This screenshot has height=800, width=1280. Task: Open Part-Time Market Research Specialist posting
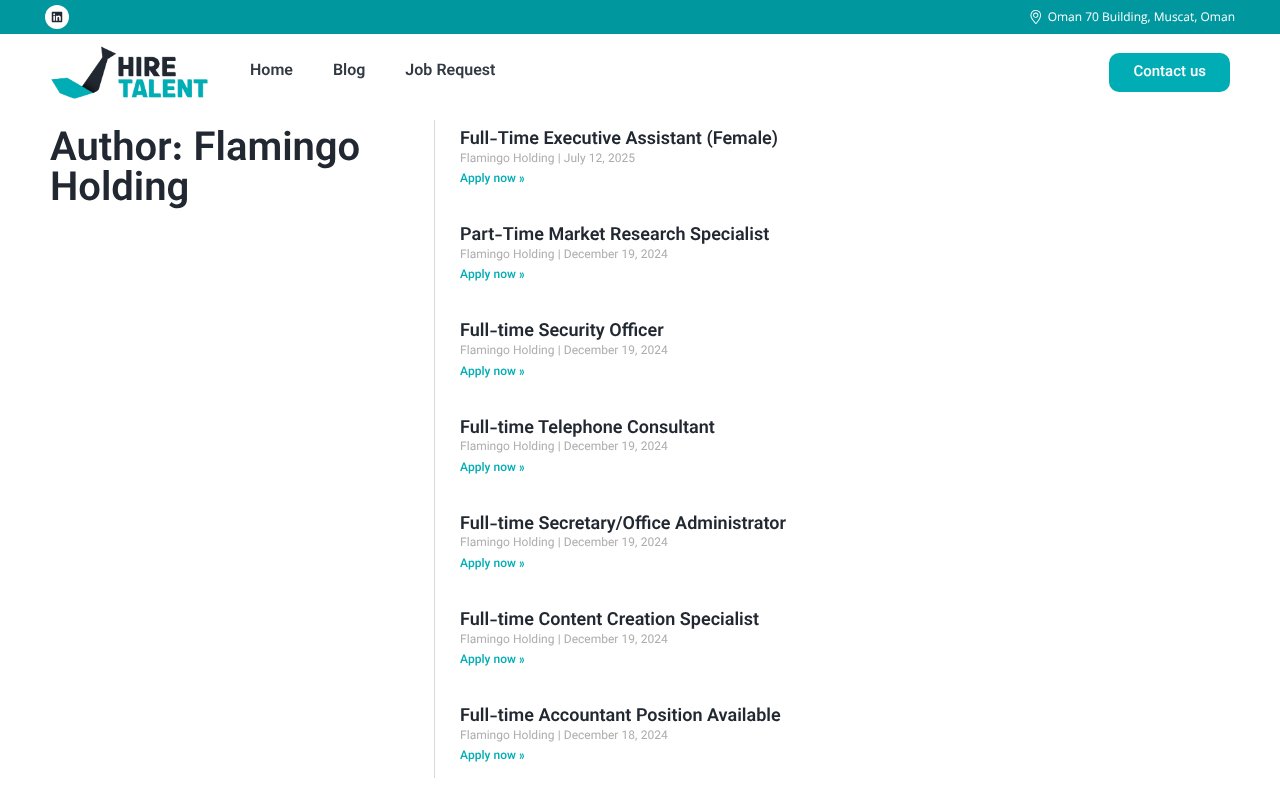tap(614, 233)
